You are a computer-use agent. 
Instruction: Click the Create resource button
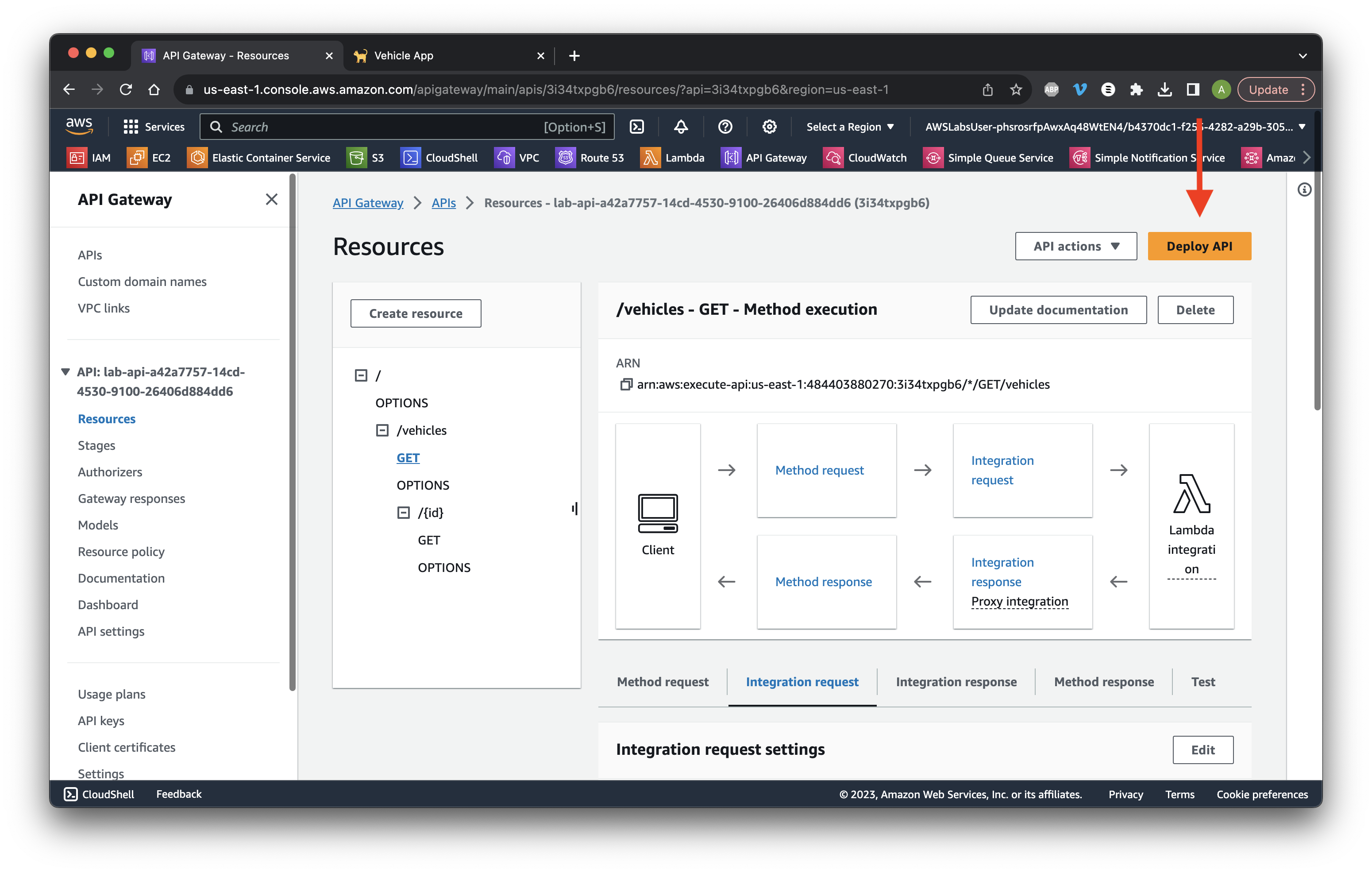(415, 313)
